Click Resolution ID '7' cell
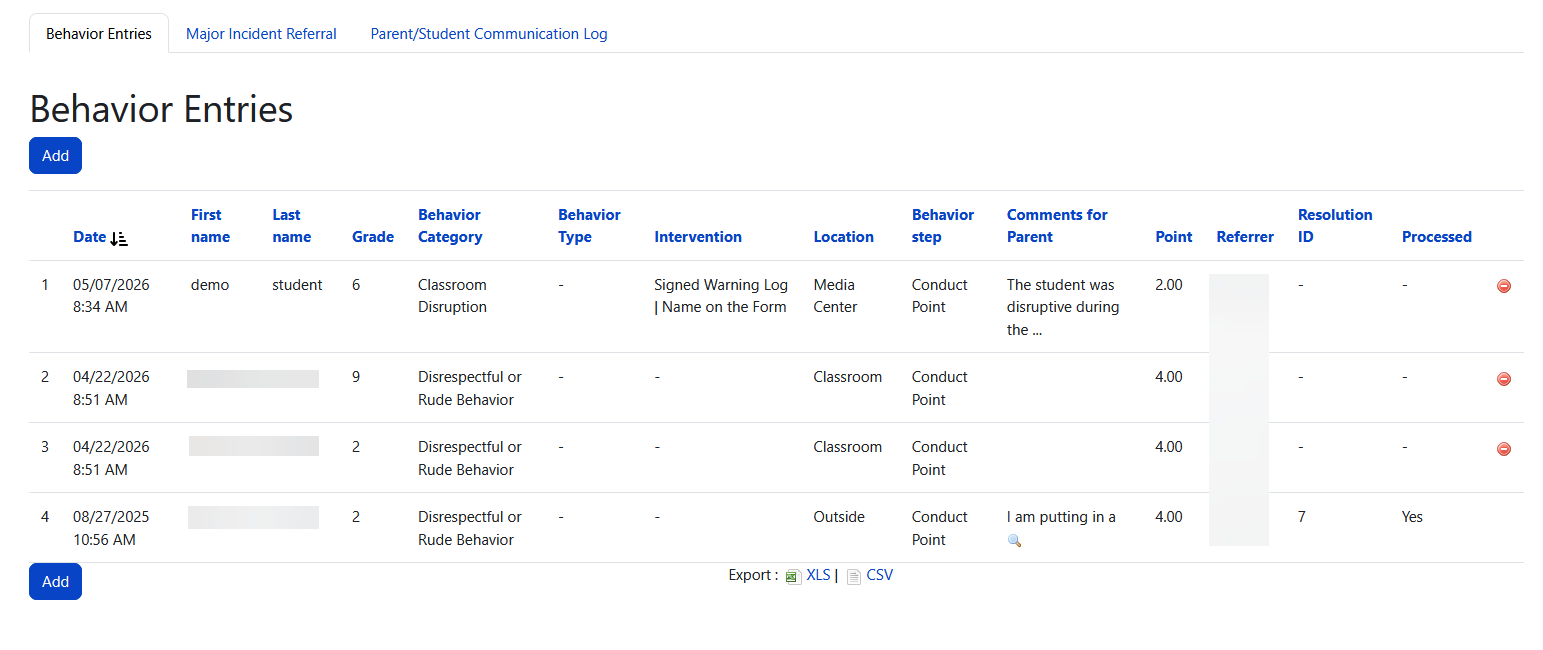Image resolution: width=1543 pixels, height=650 pixels. click(x=1301, y=517)
